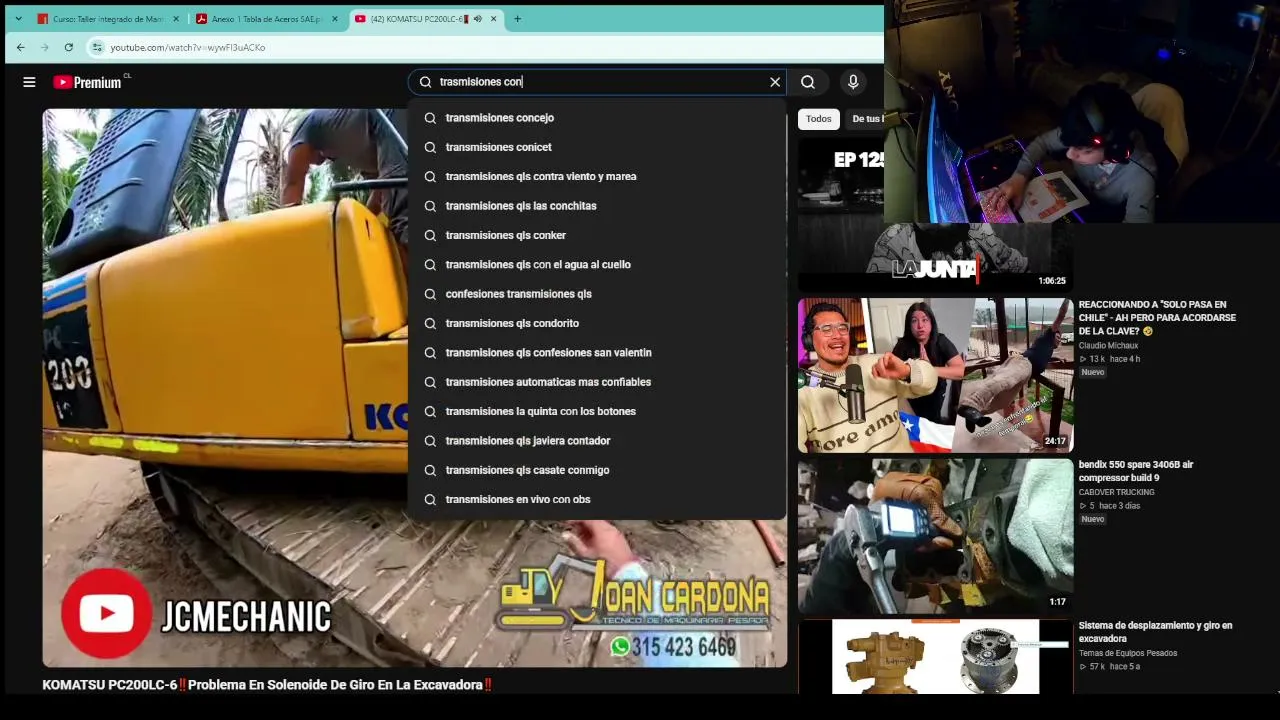Viewport: 1280px width, 720px height.
Task: Go to YouTube Premium home logo
Action: 88,82
